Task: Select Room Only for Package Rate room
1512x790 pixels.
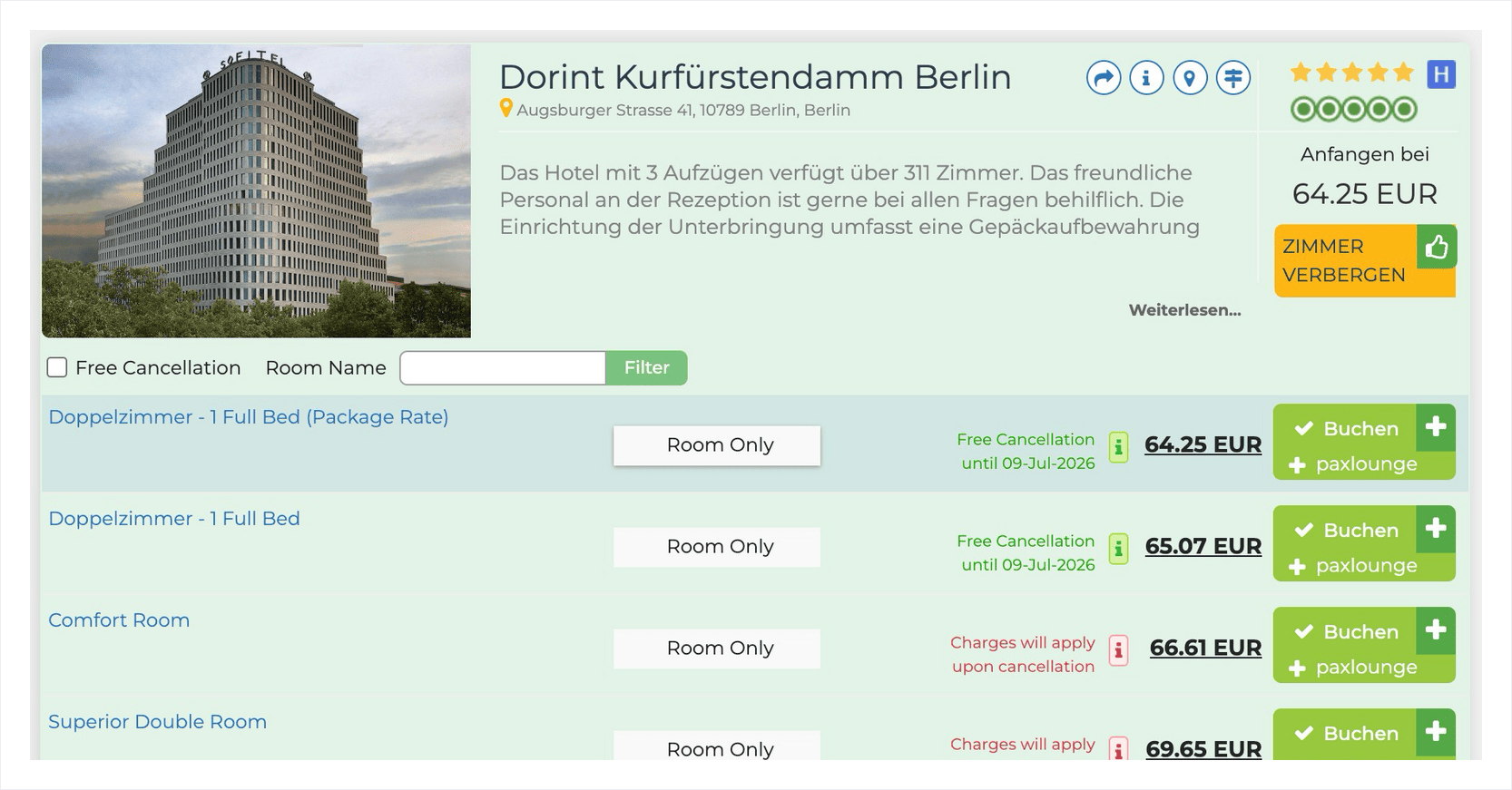Action: (x=717, y=445)
